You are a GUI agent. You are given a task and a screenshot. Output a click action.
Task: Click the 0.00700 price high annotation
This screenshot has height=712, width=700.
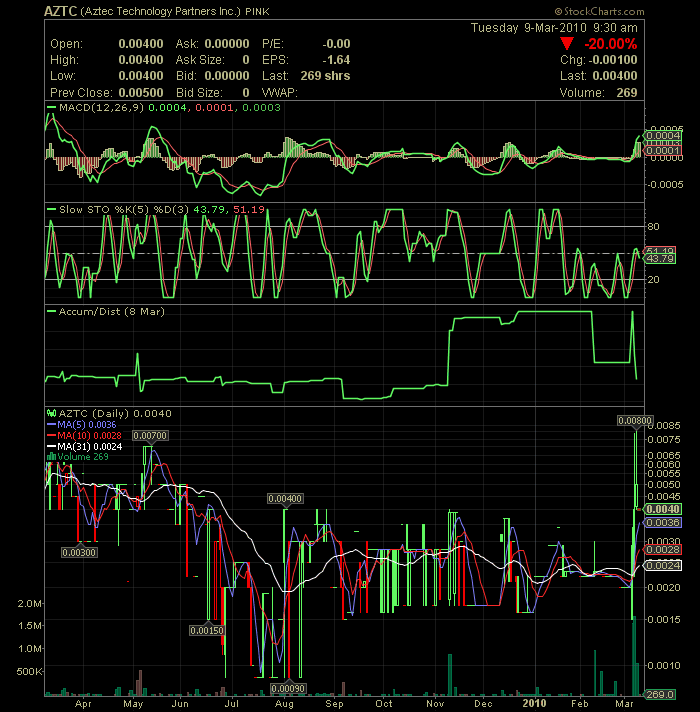tap(150, 435)
